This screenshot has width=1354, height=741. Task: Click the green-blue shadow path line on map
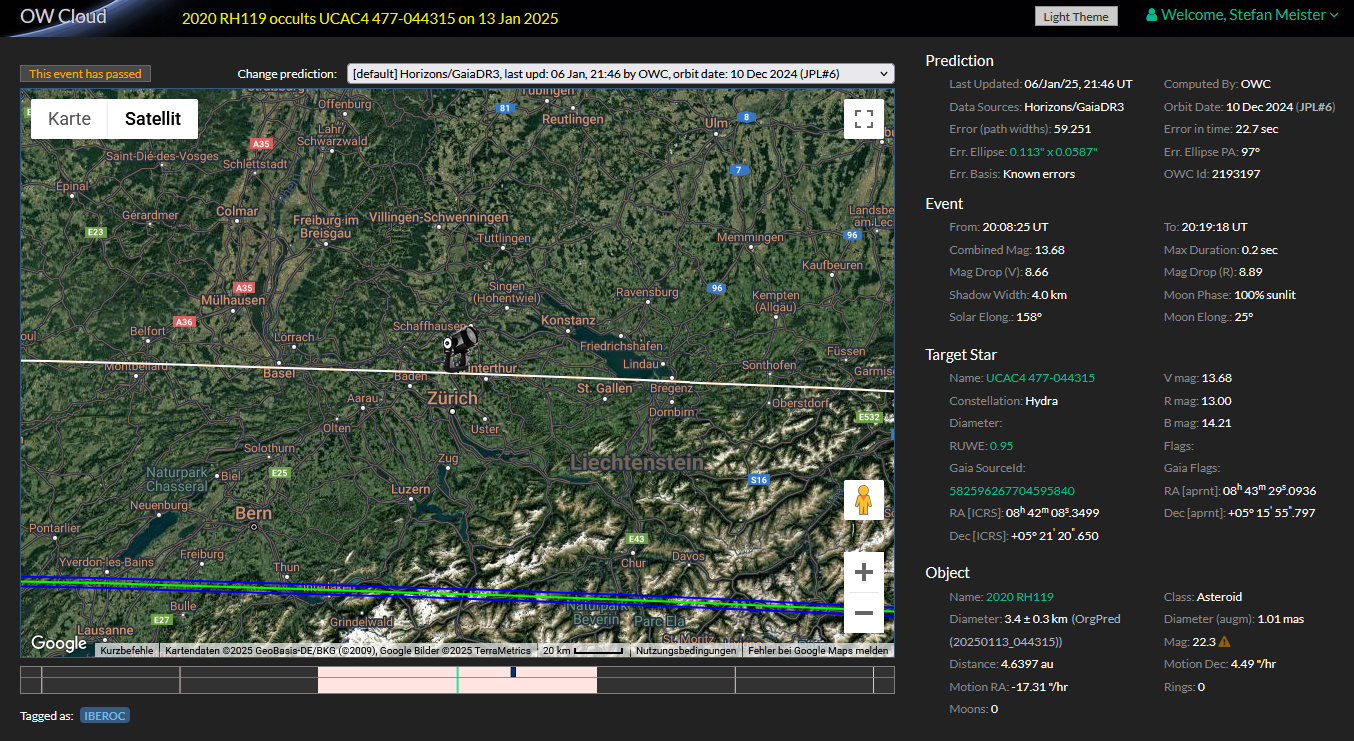[457, 597]
